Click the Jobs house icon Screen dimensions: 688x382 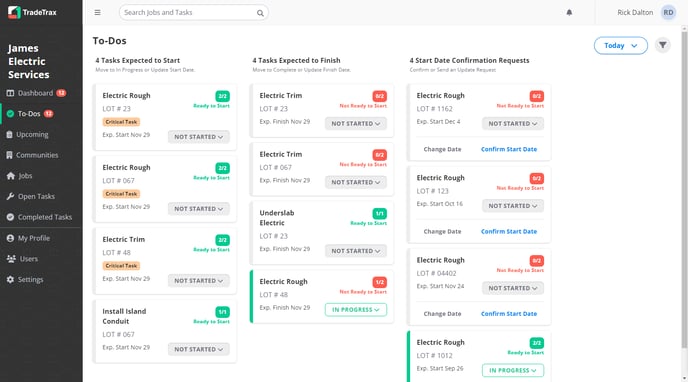point(11,175)
